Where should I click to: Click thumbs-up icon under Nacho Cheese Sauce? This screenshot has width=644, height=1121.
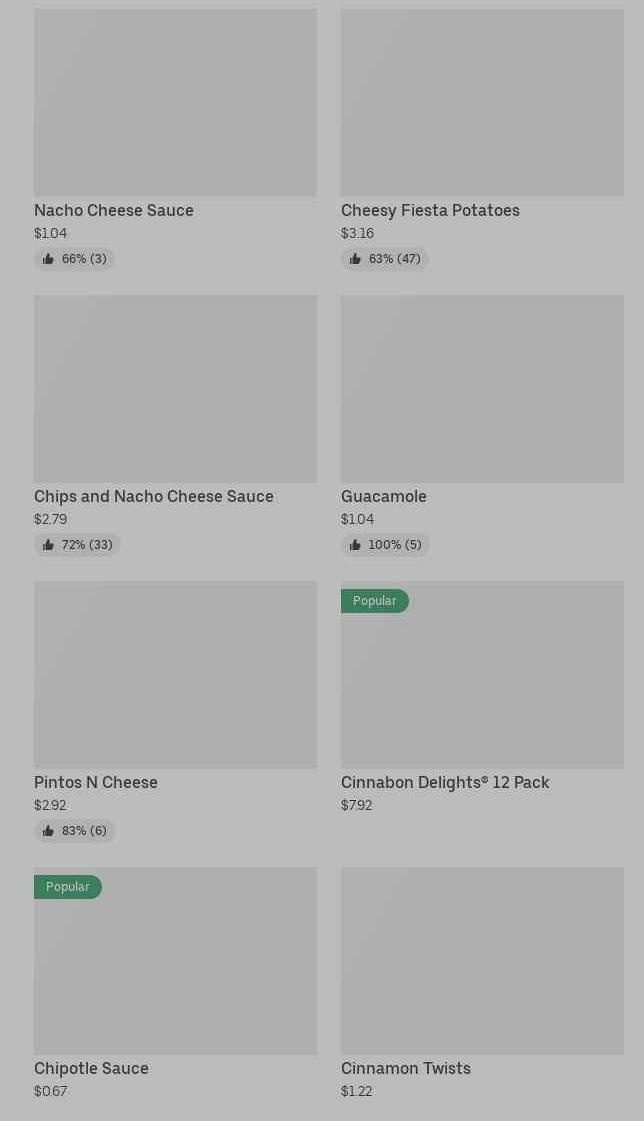[x=48, y=259]
